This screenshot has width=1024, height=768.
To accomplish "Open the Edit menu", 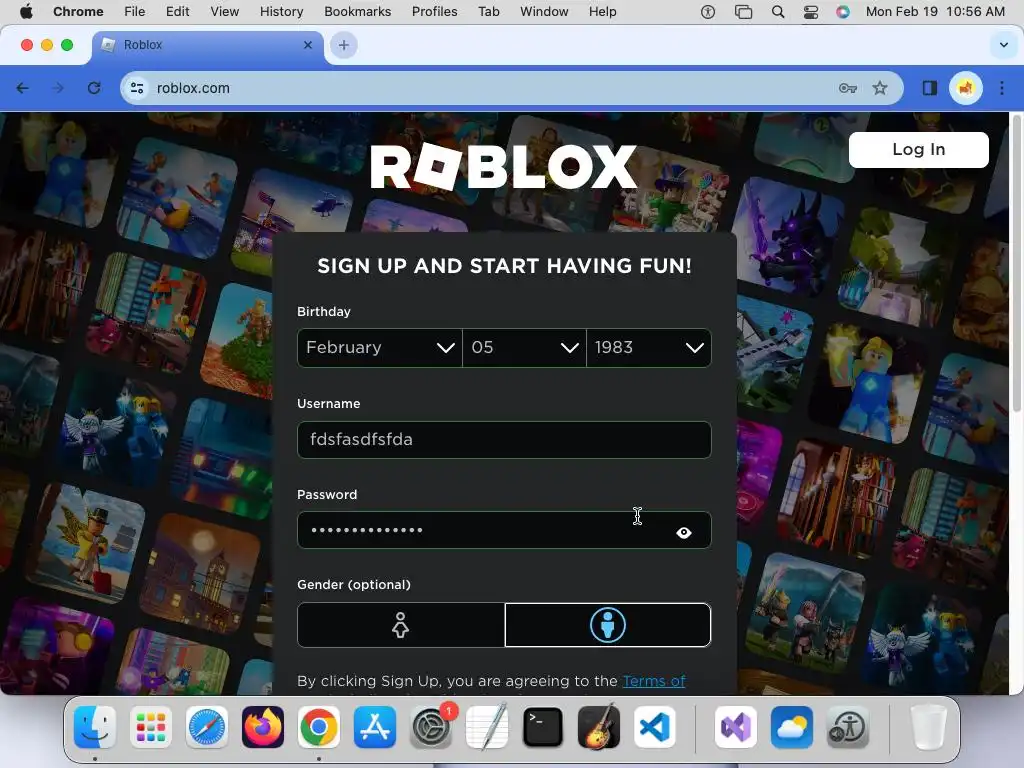I will pos(177,11).
